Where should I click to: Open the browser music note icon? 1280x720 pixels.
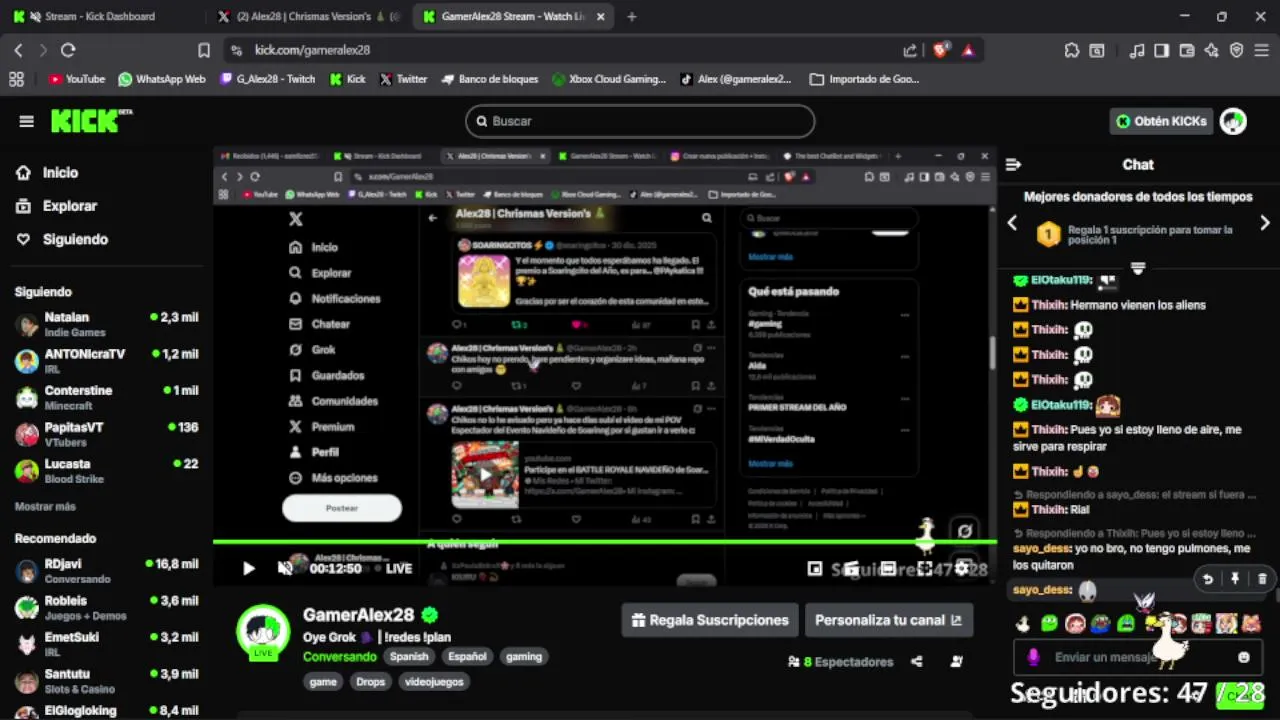[1137, 50]
